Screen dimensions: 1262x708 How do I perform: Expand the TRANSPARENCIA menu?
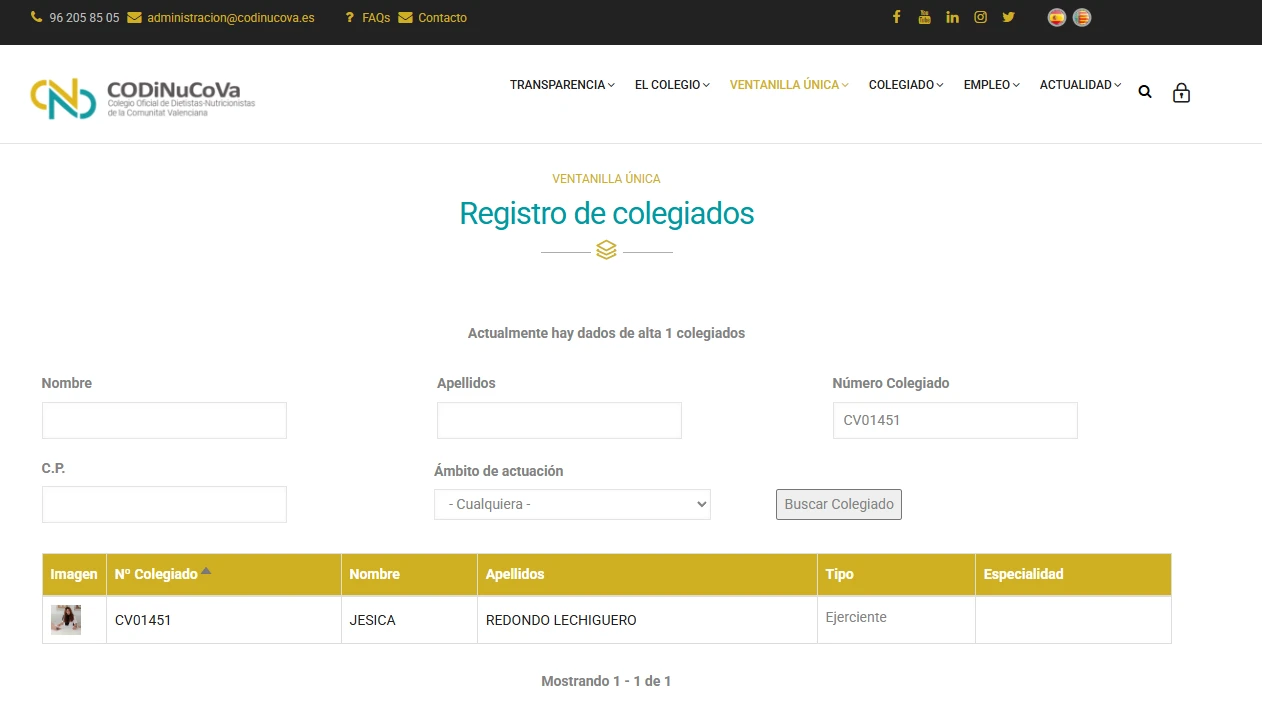coord(562,85)
